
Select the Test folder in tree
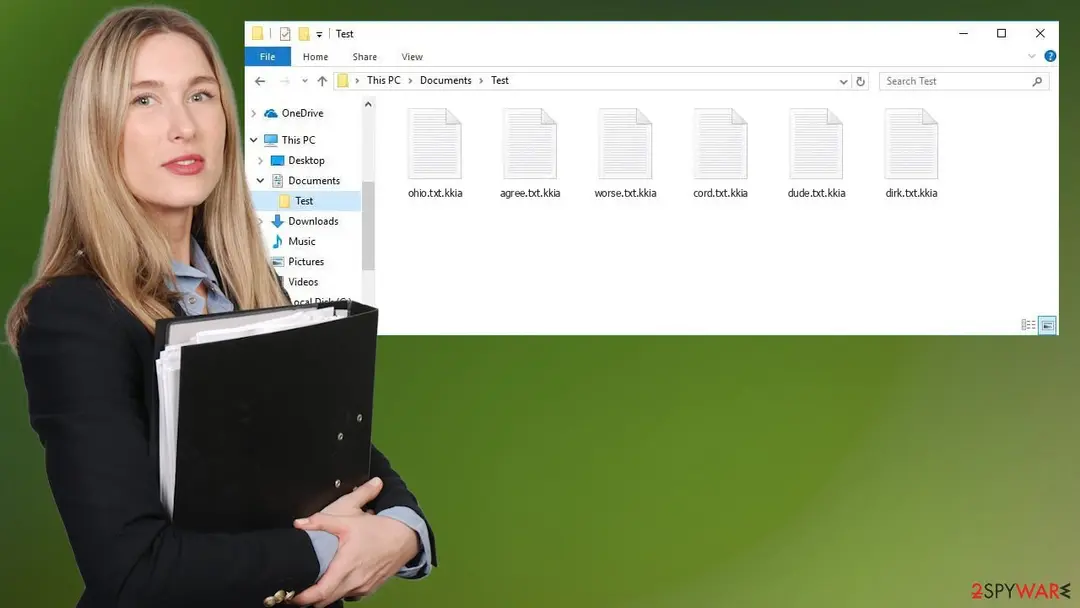tap(304, 201)
